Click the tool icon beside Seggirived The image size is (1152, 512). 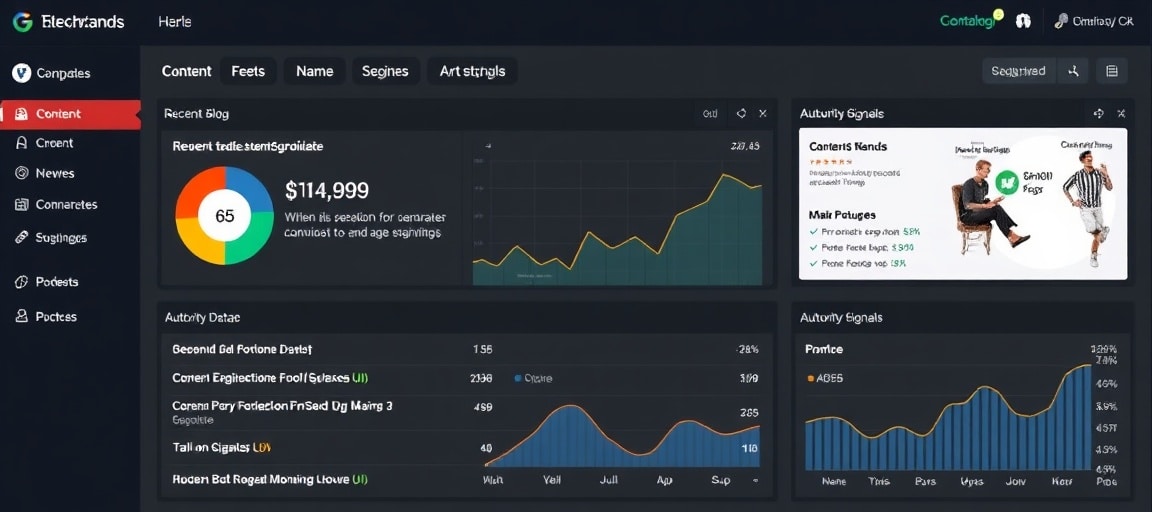(1074, 71)
